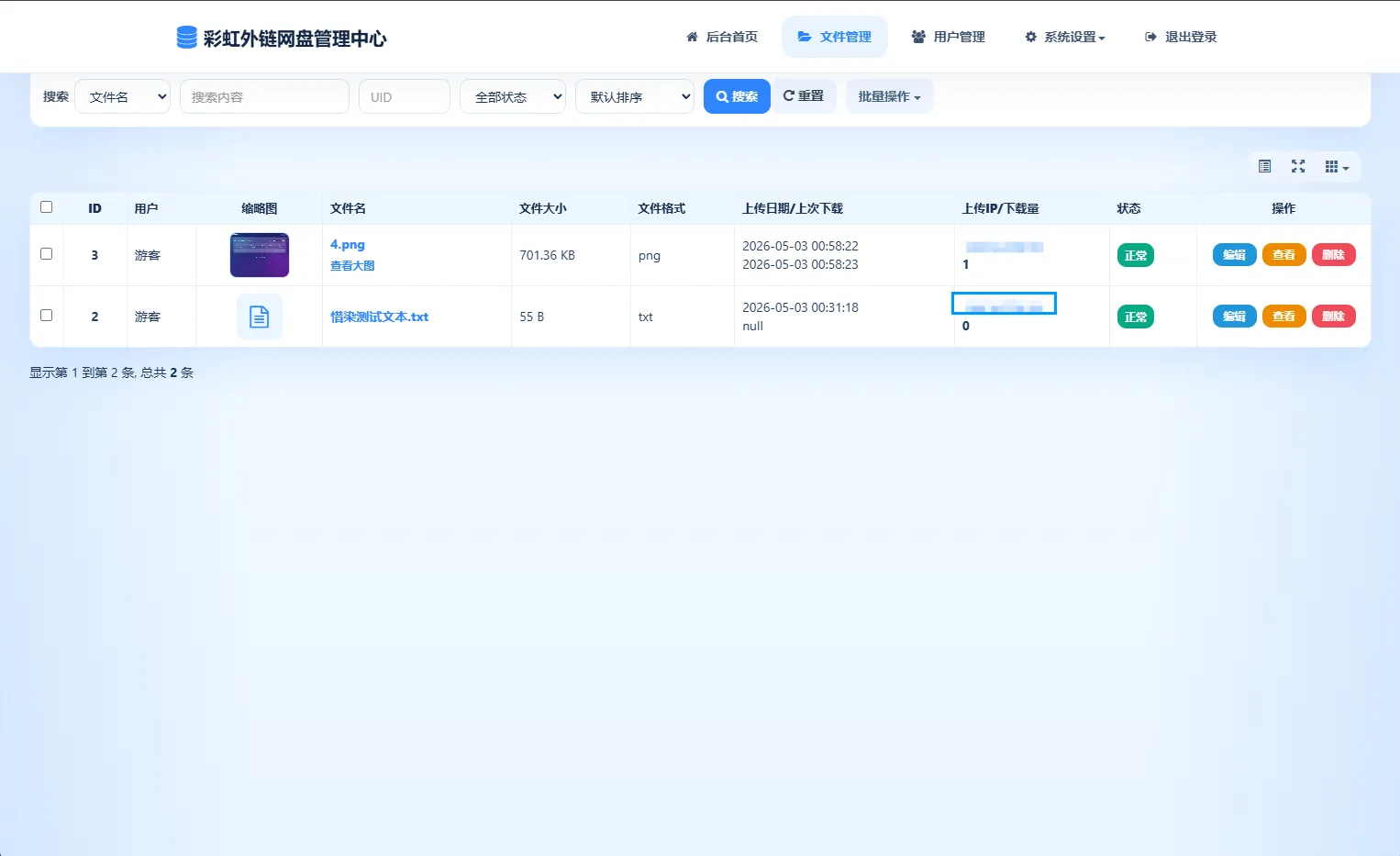The image size is (1400, 856).
Task: Expand the 批量操作 dropdown
Action: click(x=889, y=96)
